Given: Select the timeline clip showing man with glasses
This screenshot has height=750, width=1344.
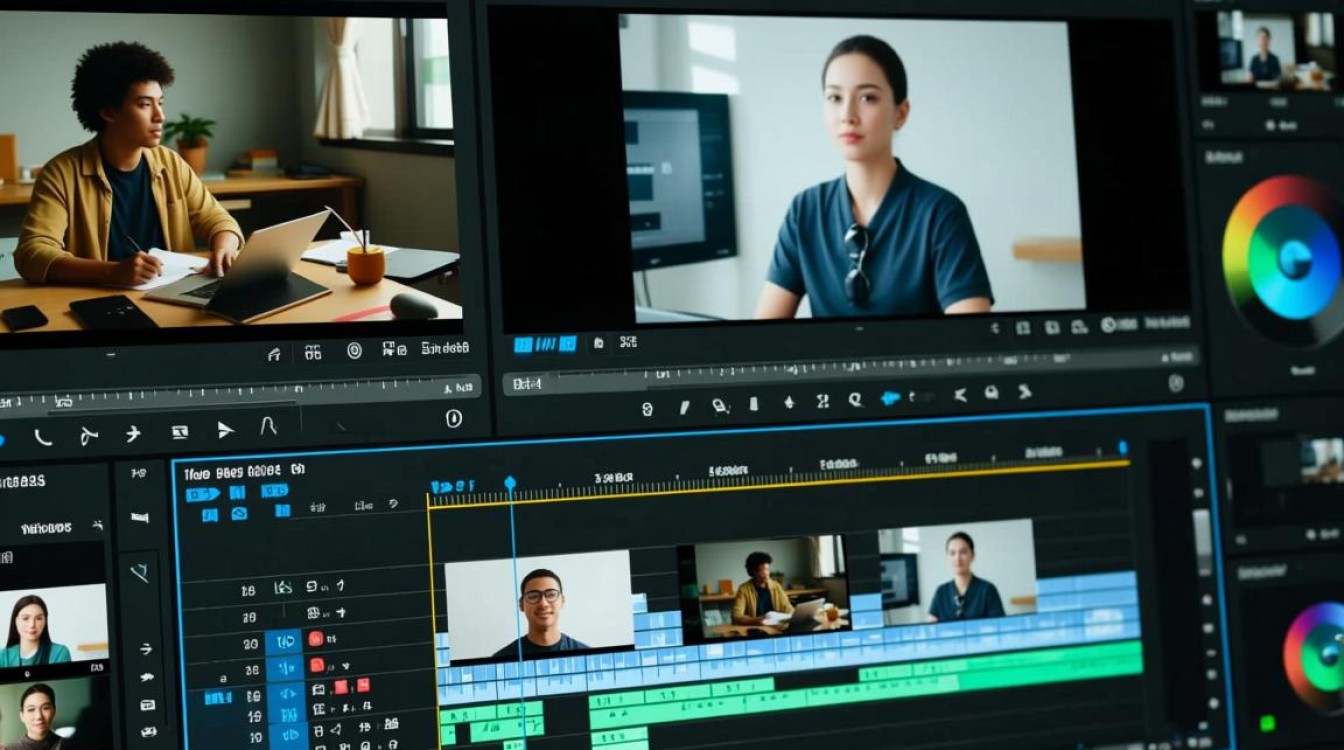Looking at the screenshot, I should pos(539,603).
